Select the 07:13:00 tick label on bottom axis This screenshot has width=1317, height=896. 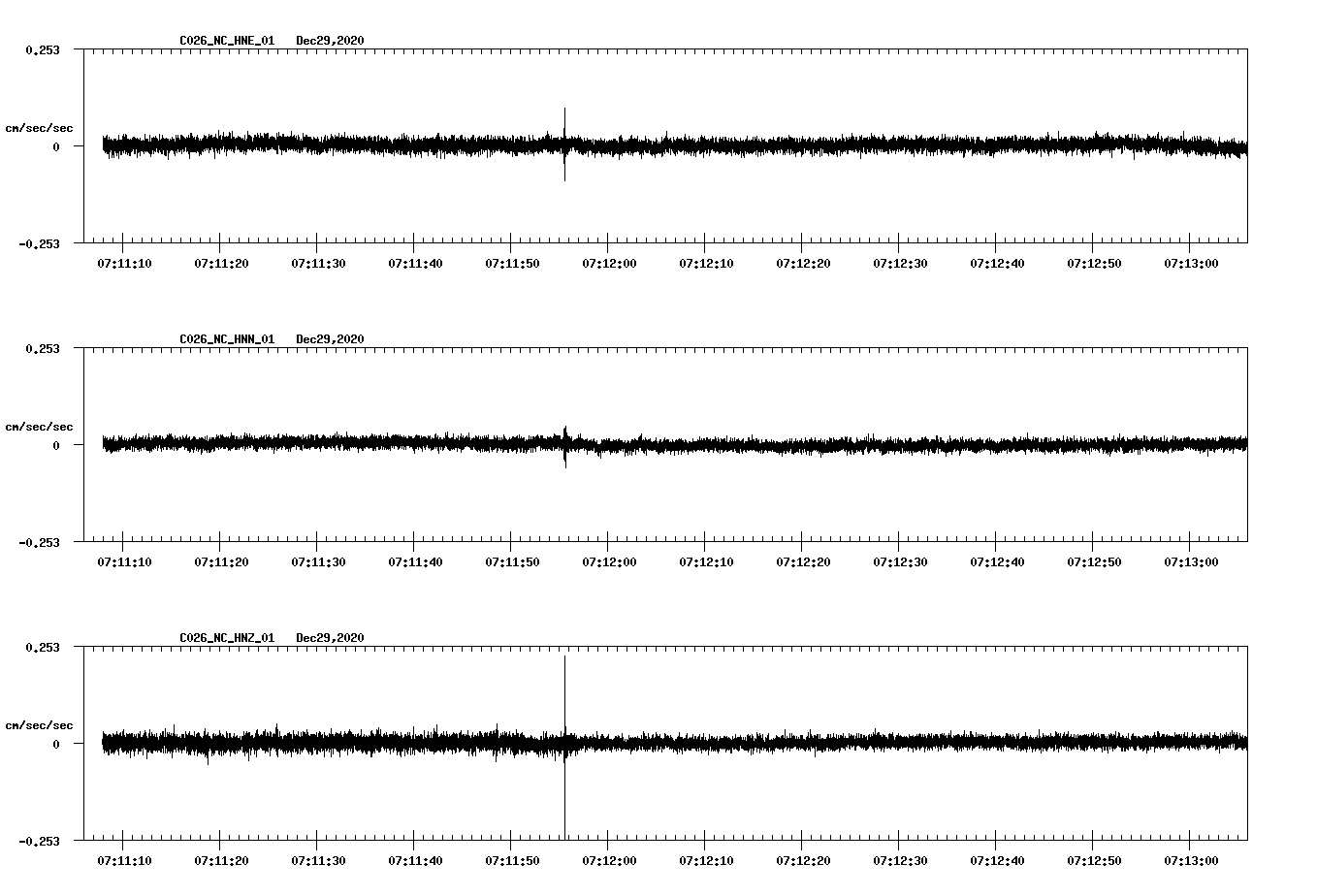pos(1190,858)
